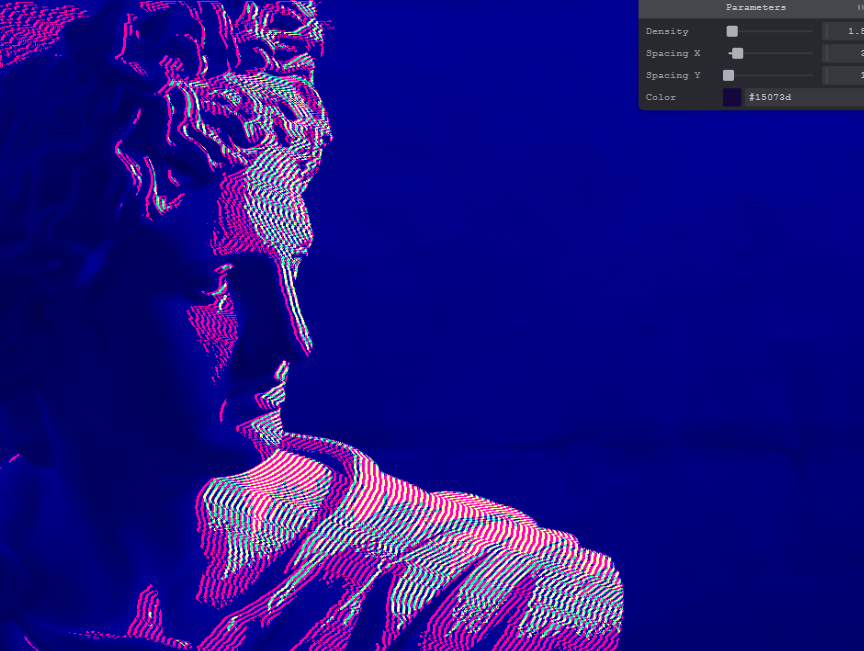Image resolution: width=864 pixels, height=651 pixels.
Task: Click the Spacing X slider track's right end
Action: pyautogui.click(x=811, y=54)
